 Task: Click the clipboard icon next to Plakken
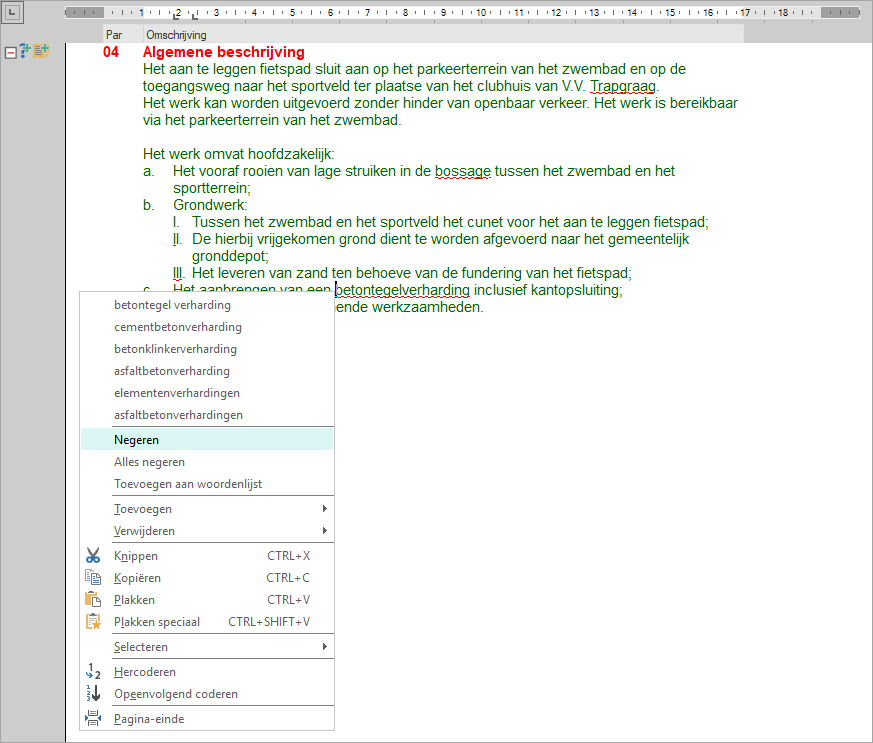click(93, 599)
